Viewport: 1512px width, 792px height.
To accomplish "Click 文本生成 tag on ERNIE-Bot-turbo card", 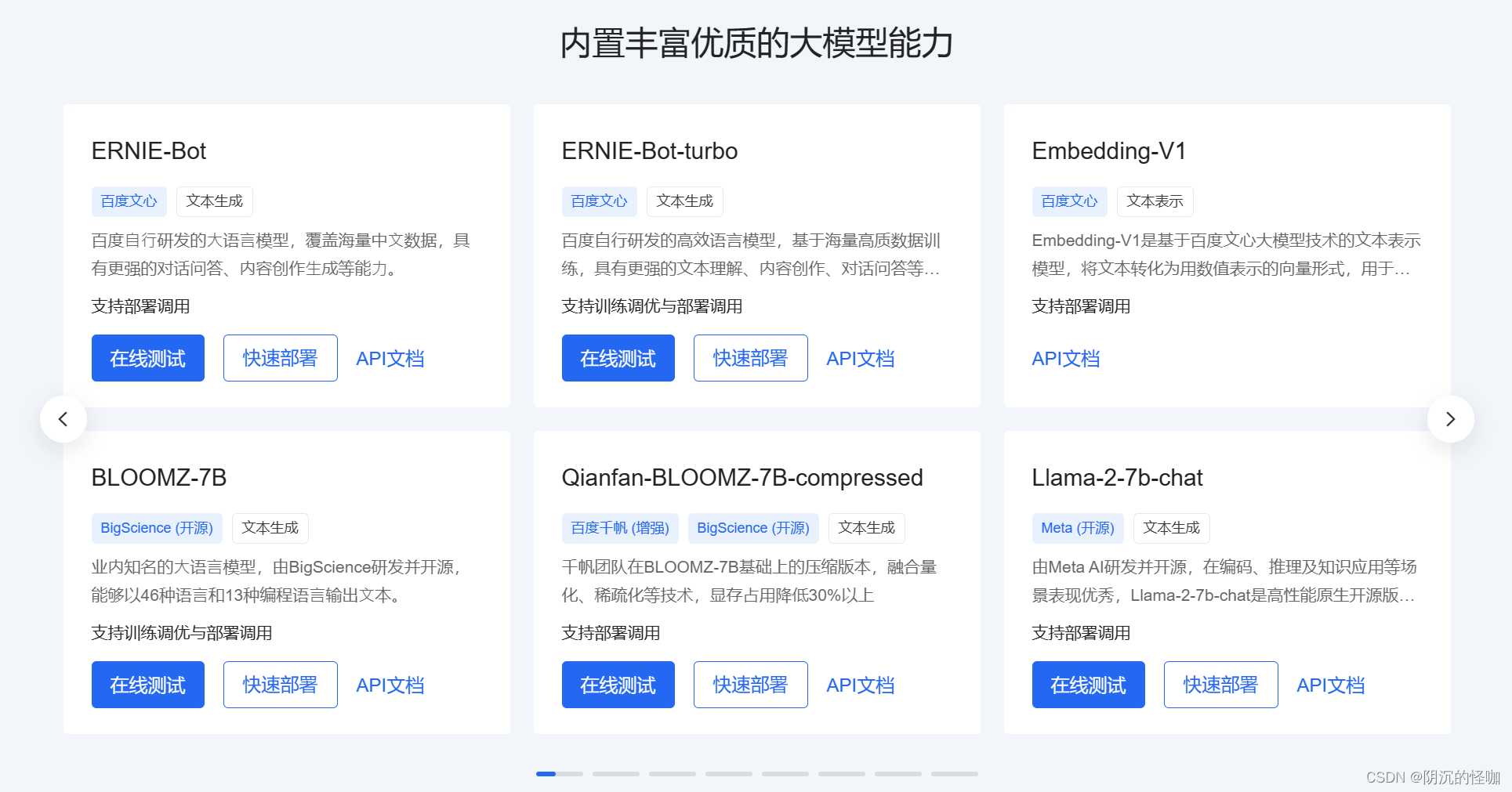I will [685, 201].
